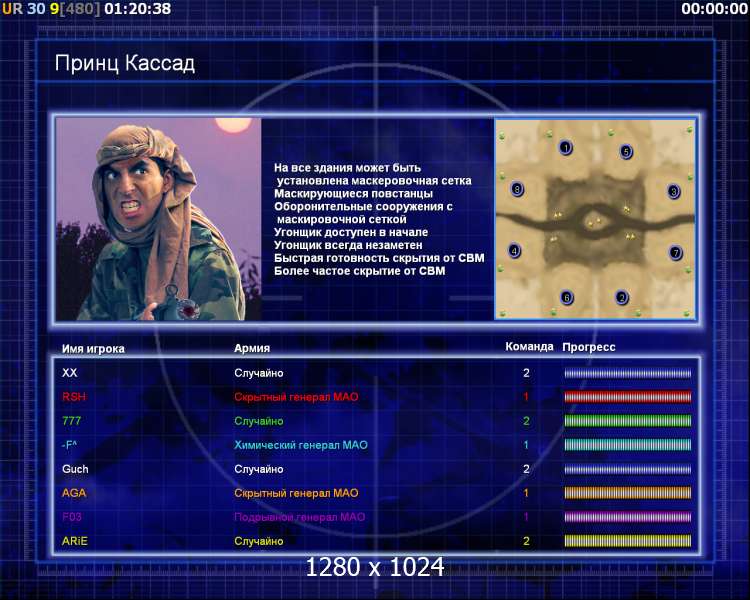Click the purple progress bar for player F03
Viewport: 750px width, 600px height.
628,517
